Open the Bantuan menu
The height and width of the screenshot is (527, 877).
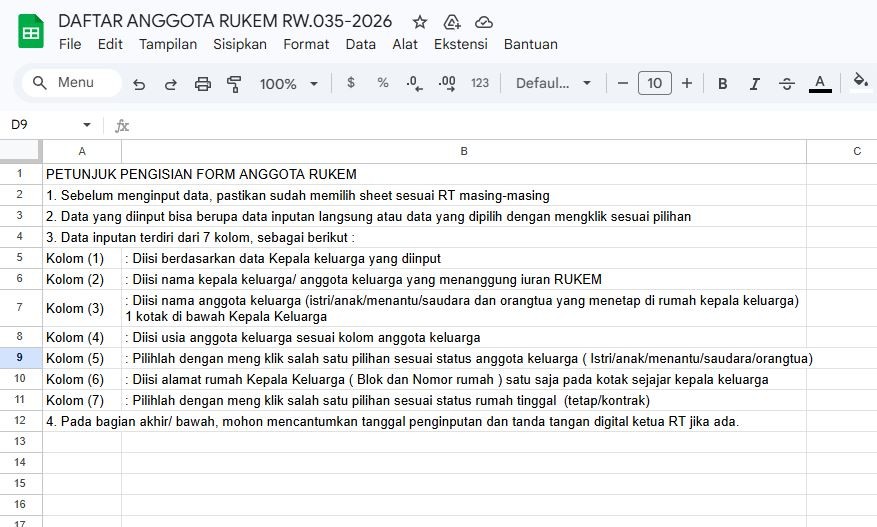click(531, 44)
